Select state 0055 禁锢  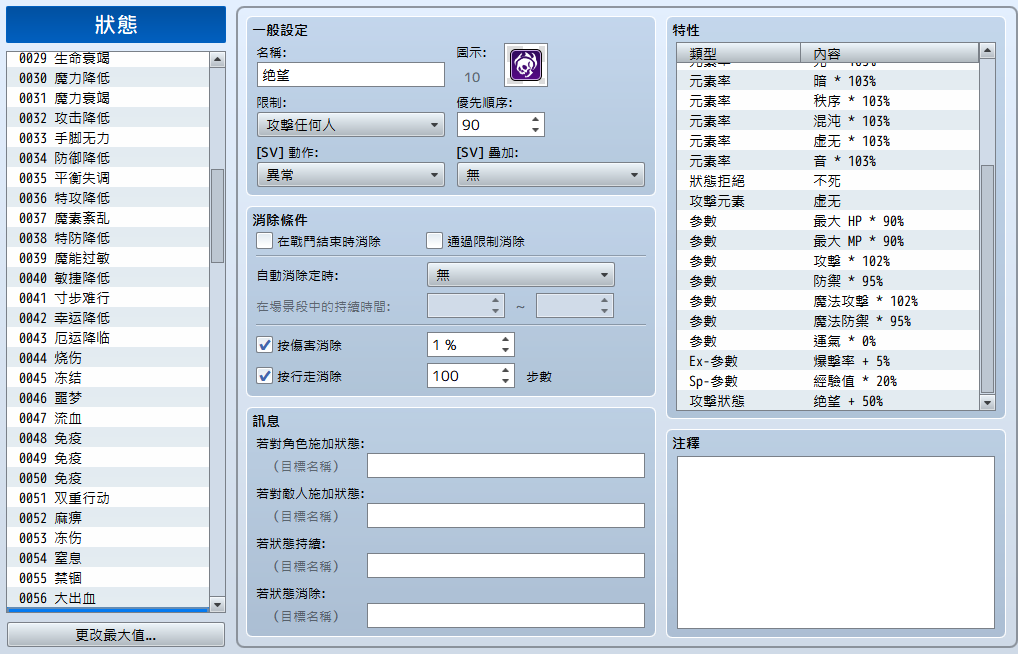tap(108, 578)
